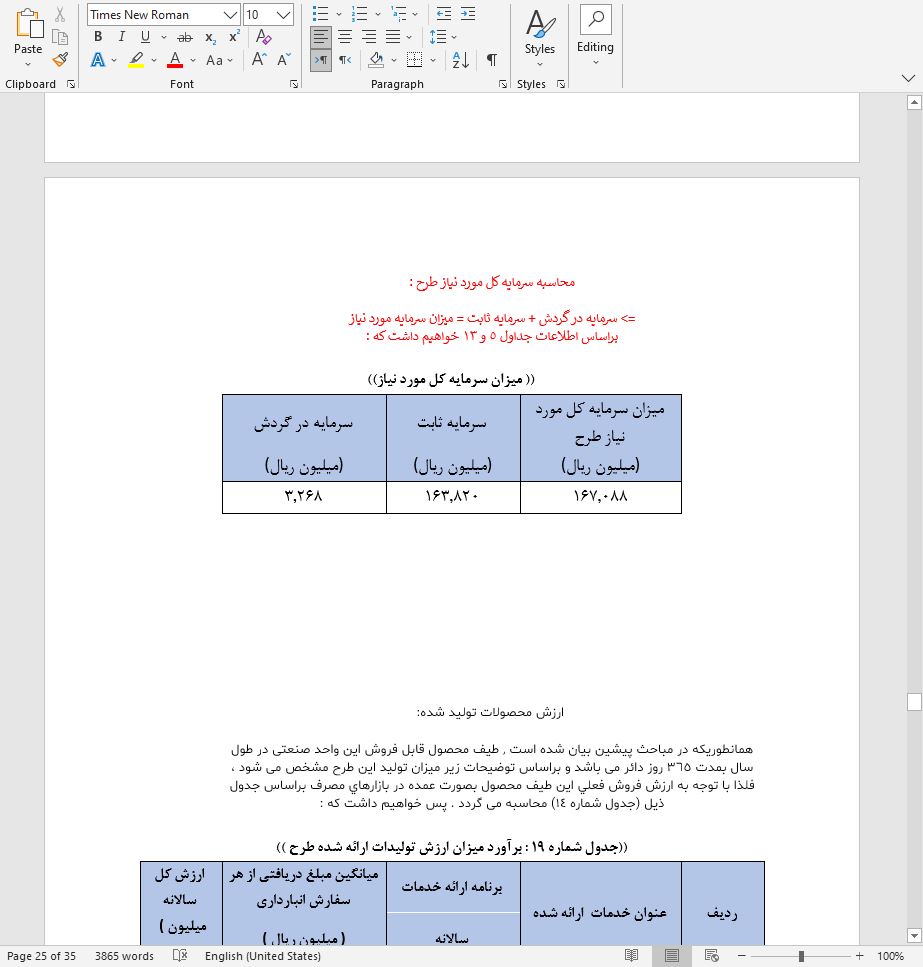Toggle italic formatting
923x967 pixels.
coord(120,37)
